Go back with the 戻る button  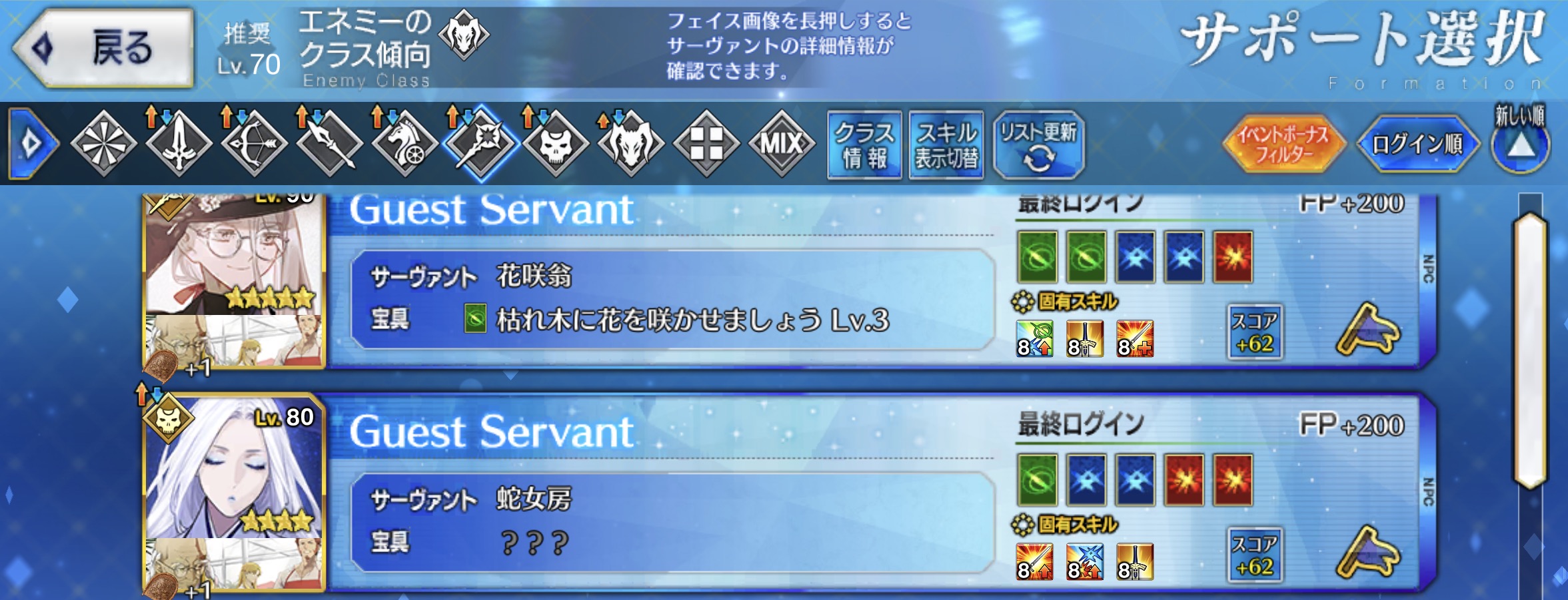[103, 48]
